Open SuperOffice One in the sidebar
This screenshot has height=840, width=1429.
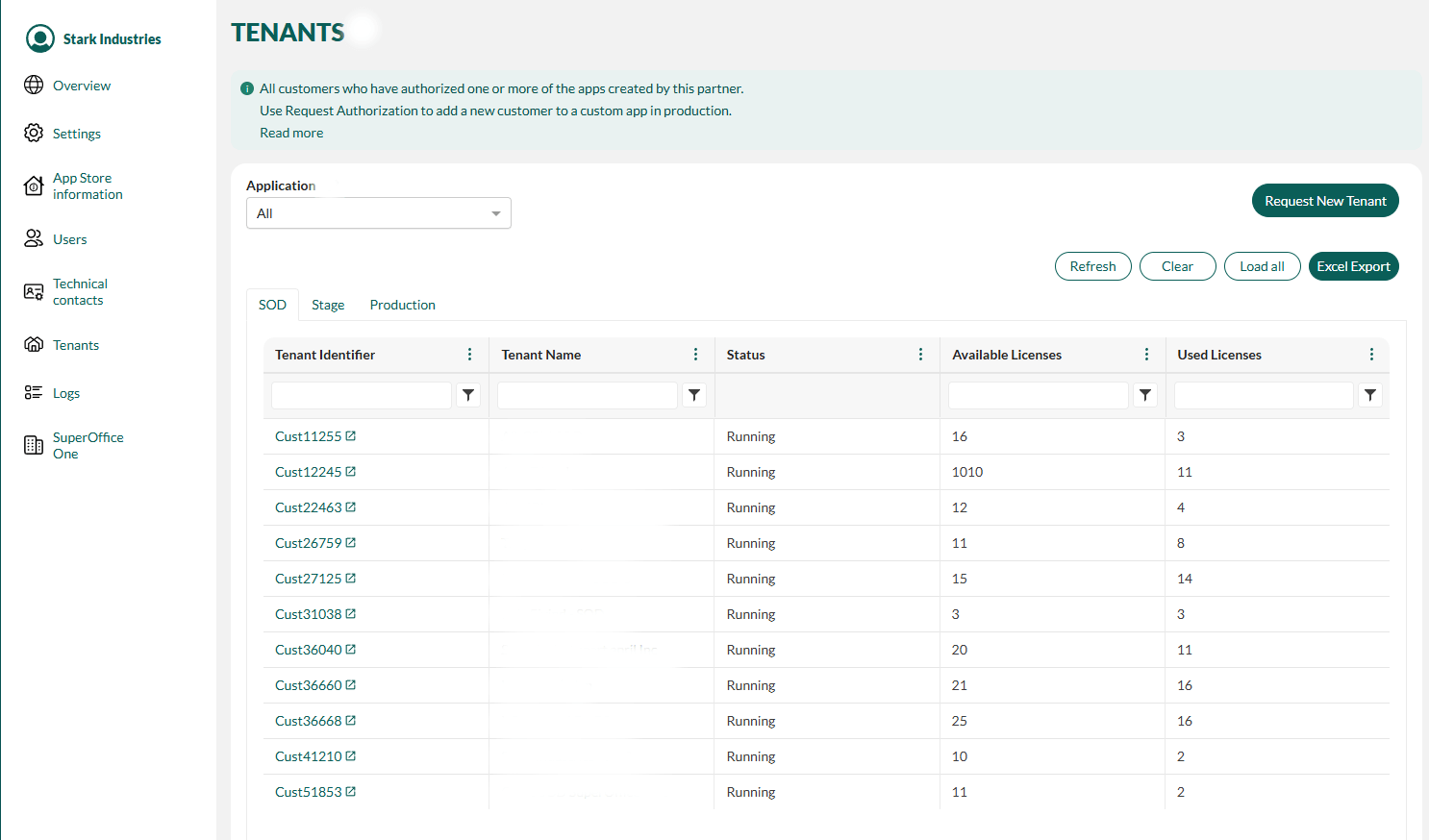point(88,446)
